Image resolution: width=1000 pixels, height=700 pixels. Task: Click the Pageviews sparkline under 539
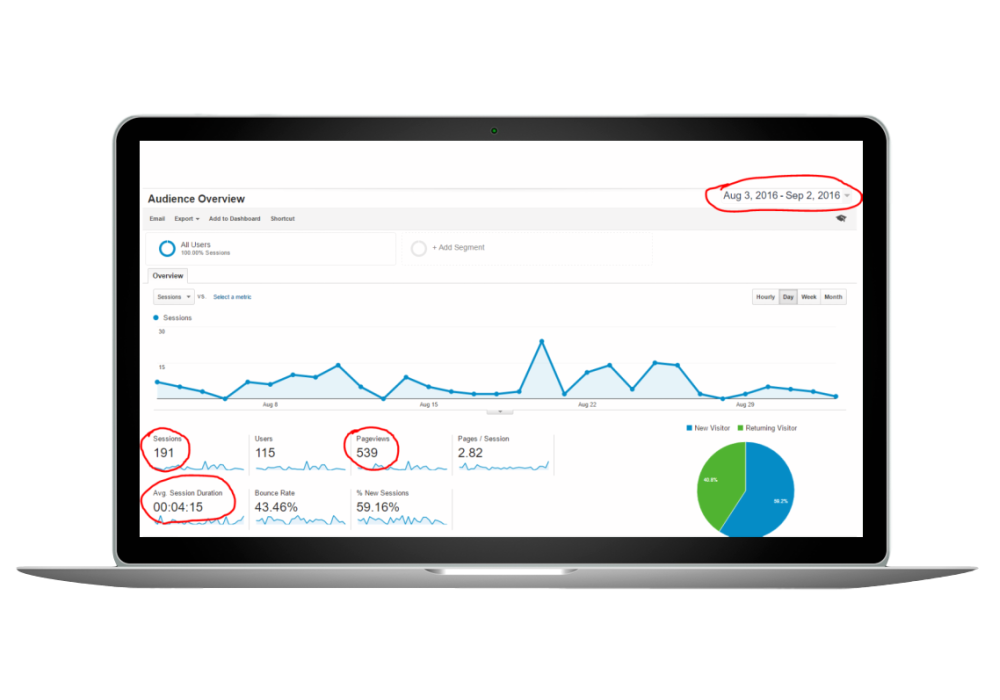[x=402, y=467]
